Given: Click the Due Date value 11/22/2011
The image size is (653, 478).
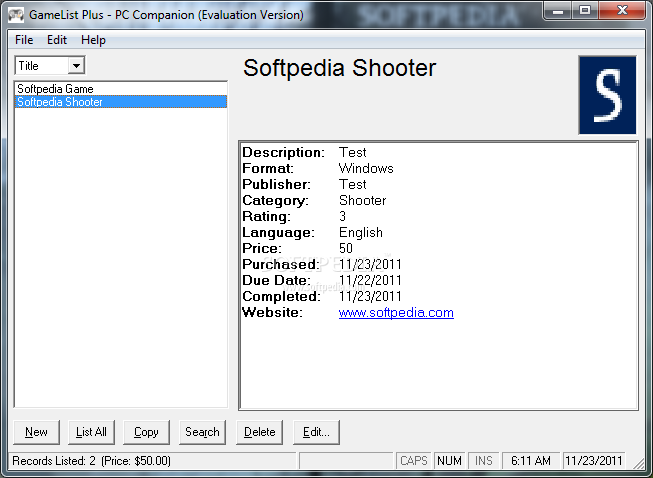Looking at the screenshot, I should pos(370,281).
